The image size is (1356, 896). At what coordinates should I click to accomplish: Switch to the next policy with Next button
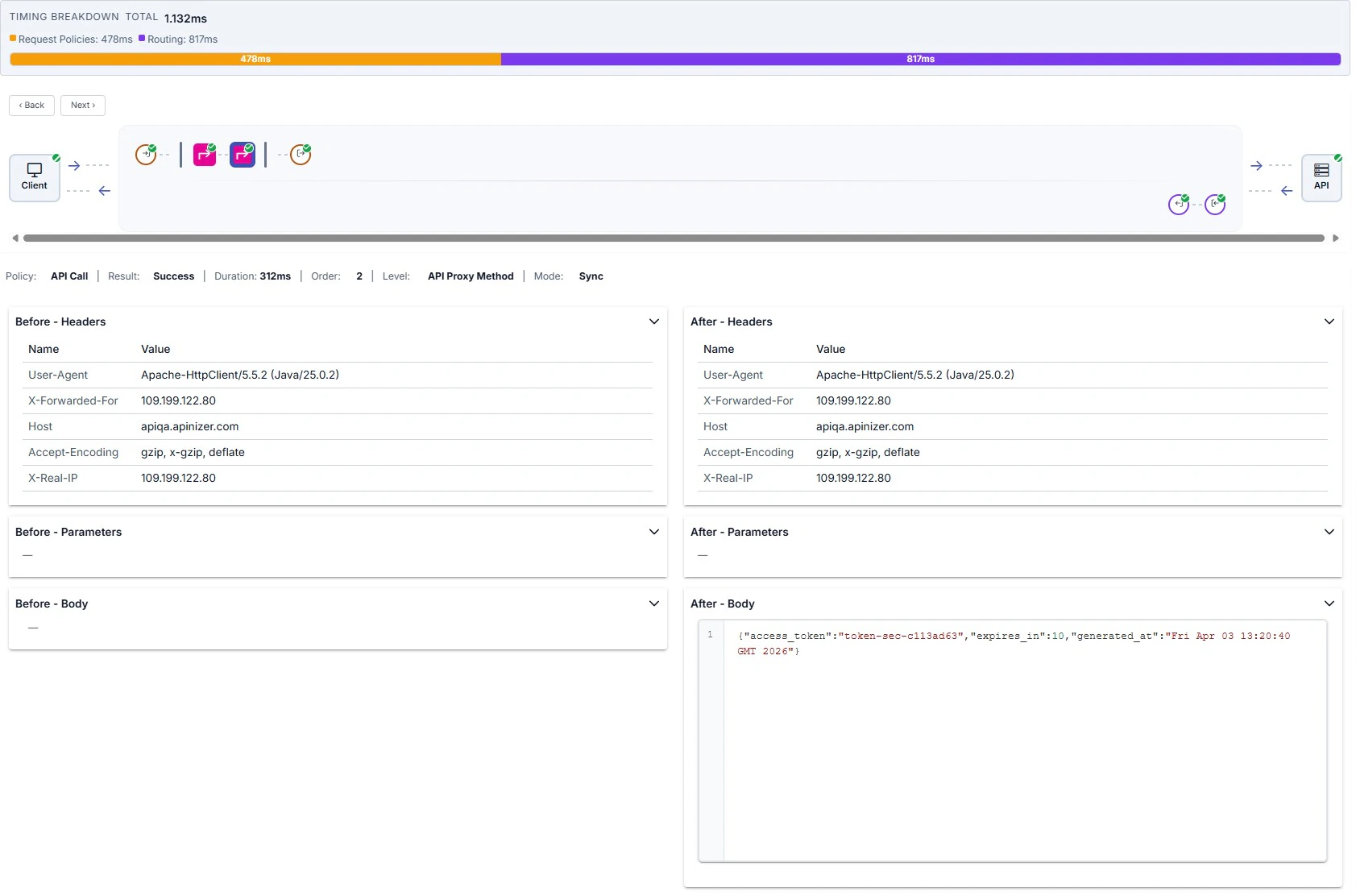[82, 105]
